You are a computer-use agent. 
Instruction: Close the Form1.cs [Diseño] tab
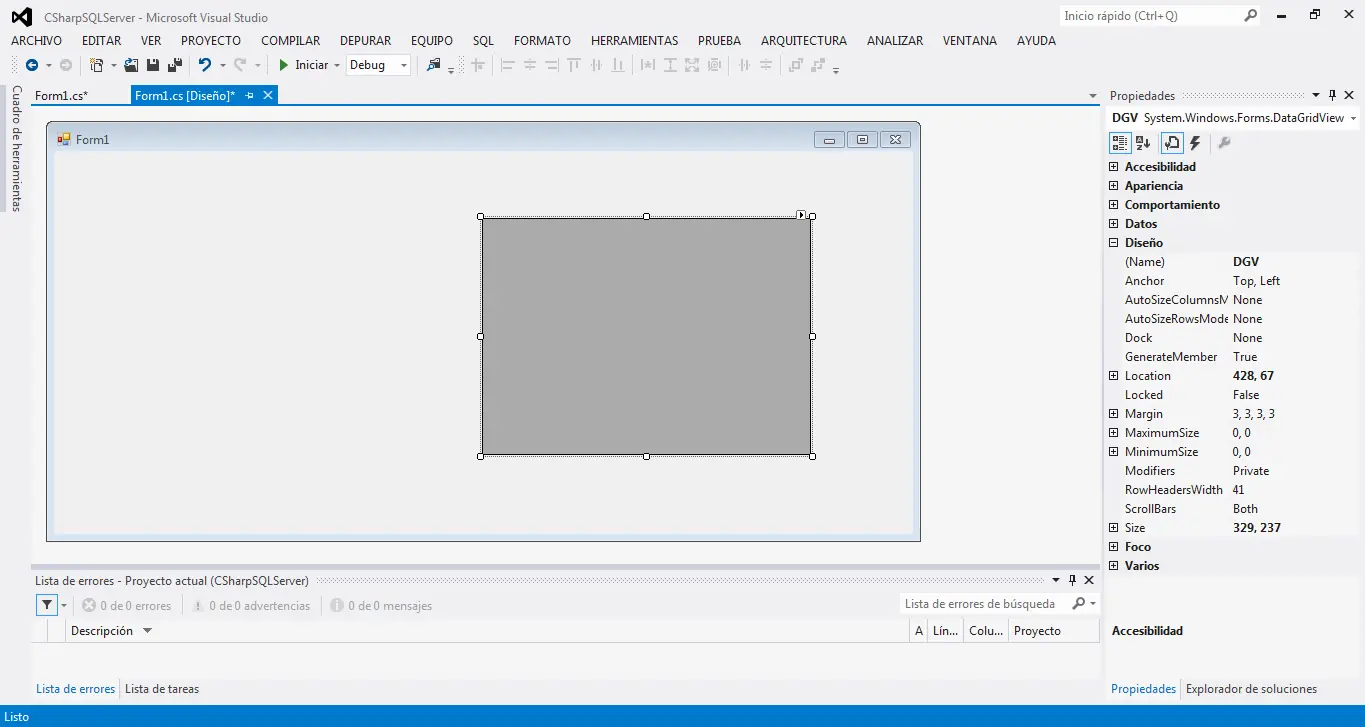(x=268, y=96)
